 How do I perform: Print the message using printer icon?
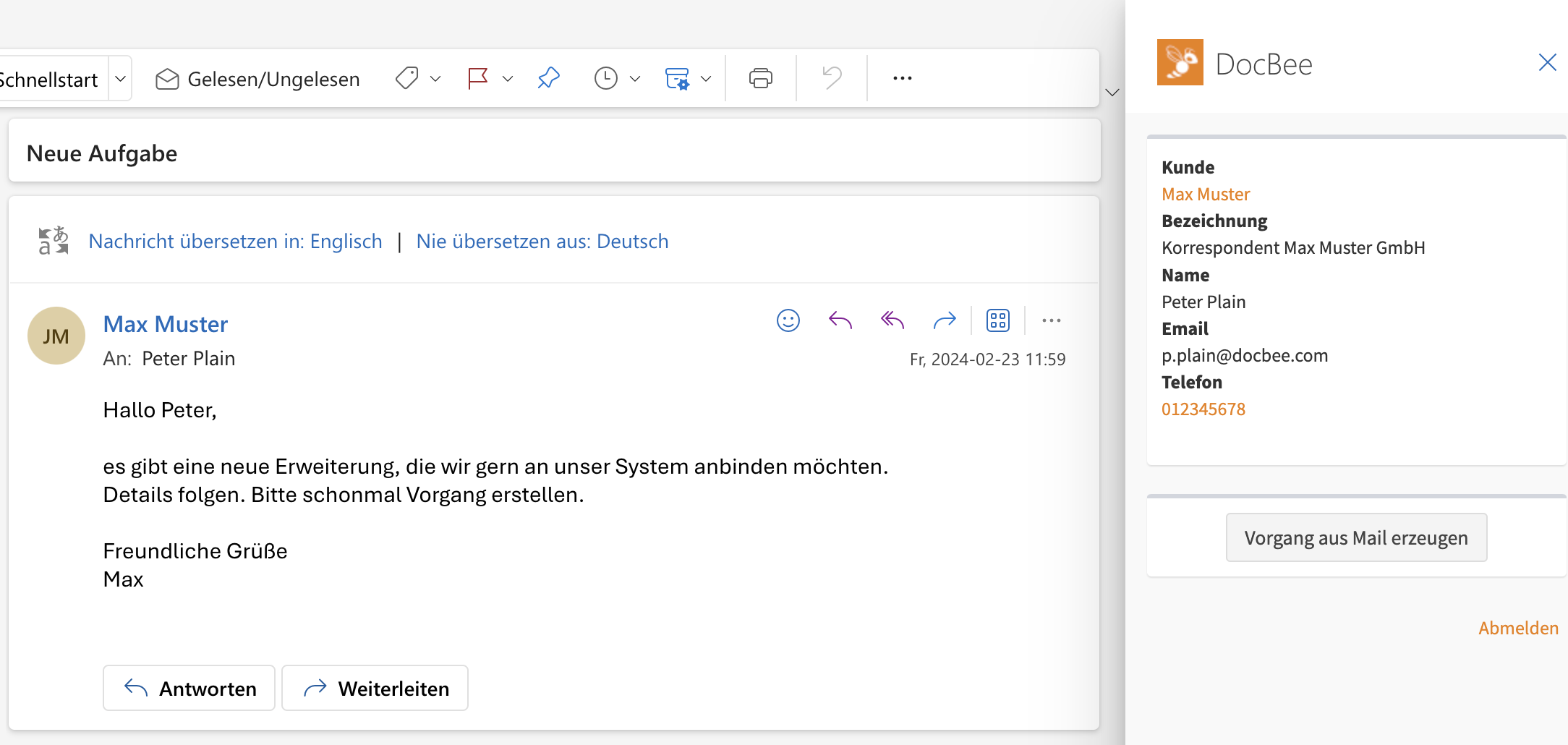[761, 78]
